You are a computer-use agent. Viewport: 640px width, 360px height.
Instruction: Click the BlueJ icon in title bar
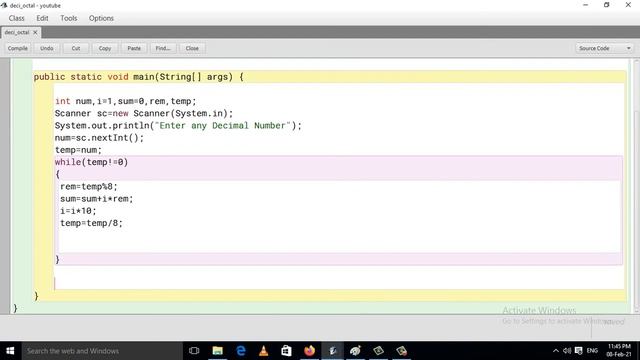click(4, 5)
